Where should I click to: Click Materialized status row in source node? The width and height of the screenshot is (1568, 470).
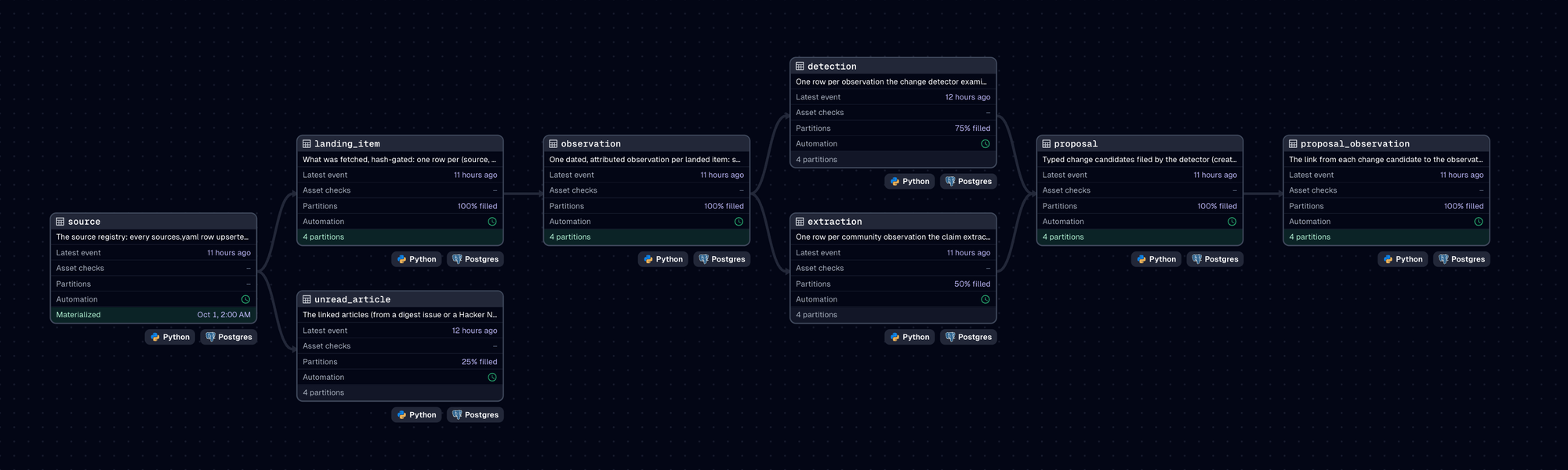click(154, 315)
